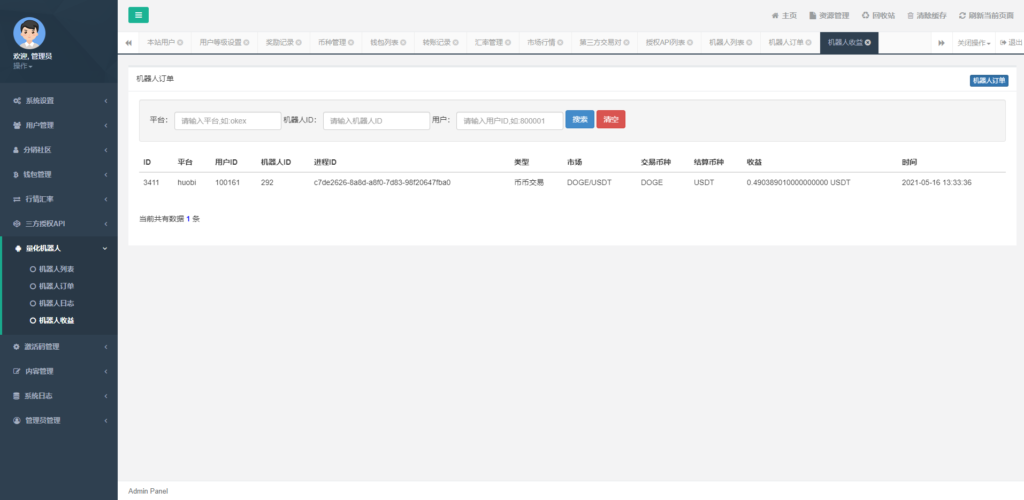Close the 机器人收益 tab via its X icon
Screen dimensions: 1024x500
[x=868, y=43]
